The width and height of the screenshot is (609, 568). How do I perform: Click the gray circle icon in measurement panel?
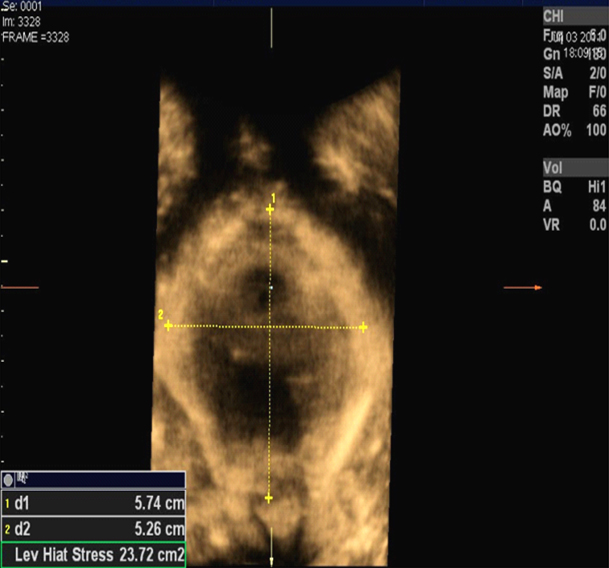click(x=9, y=479)
